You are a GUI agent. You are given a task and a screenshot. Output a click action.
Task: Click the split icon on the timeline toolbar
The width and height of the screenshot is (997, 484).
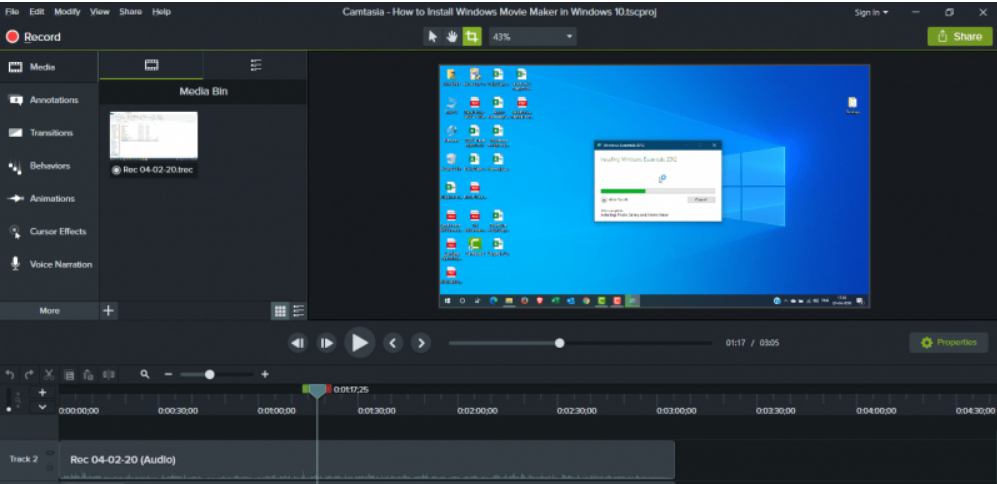tap(108, 374)
